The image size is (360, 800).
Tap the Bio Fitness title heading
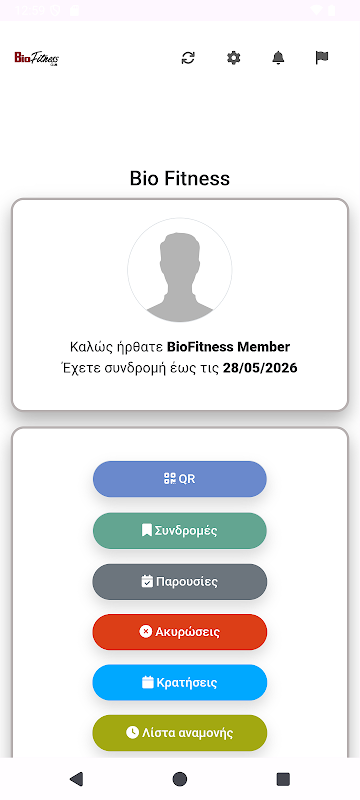(179, 179)
